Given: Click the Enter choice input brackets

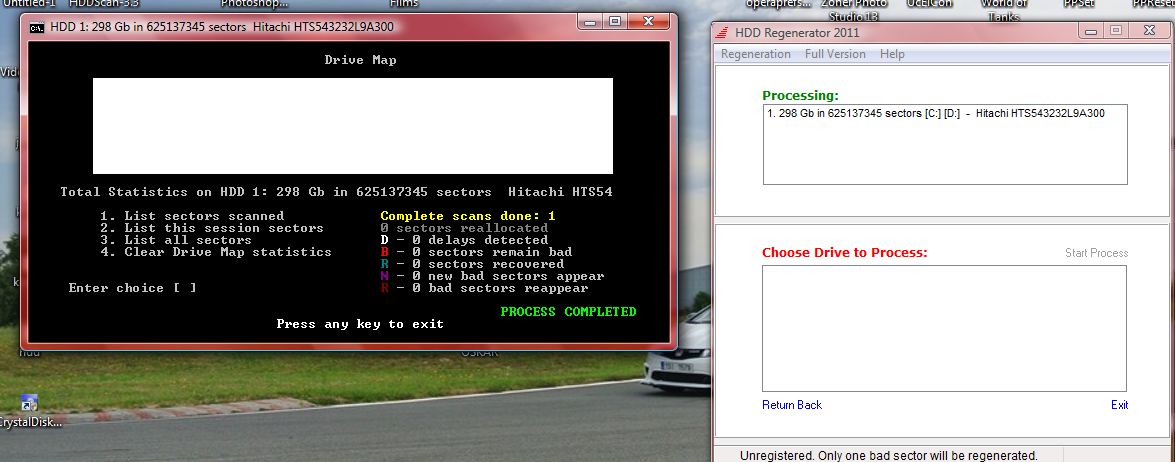Looking at the screenshot, I should coord(184,288).
